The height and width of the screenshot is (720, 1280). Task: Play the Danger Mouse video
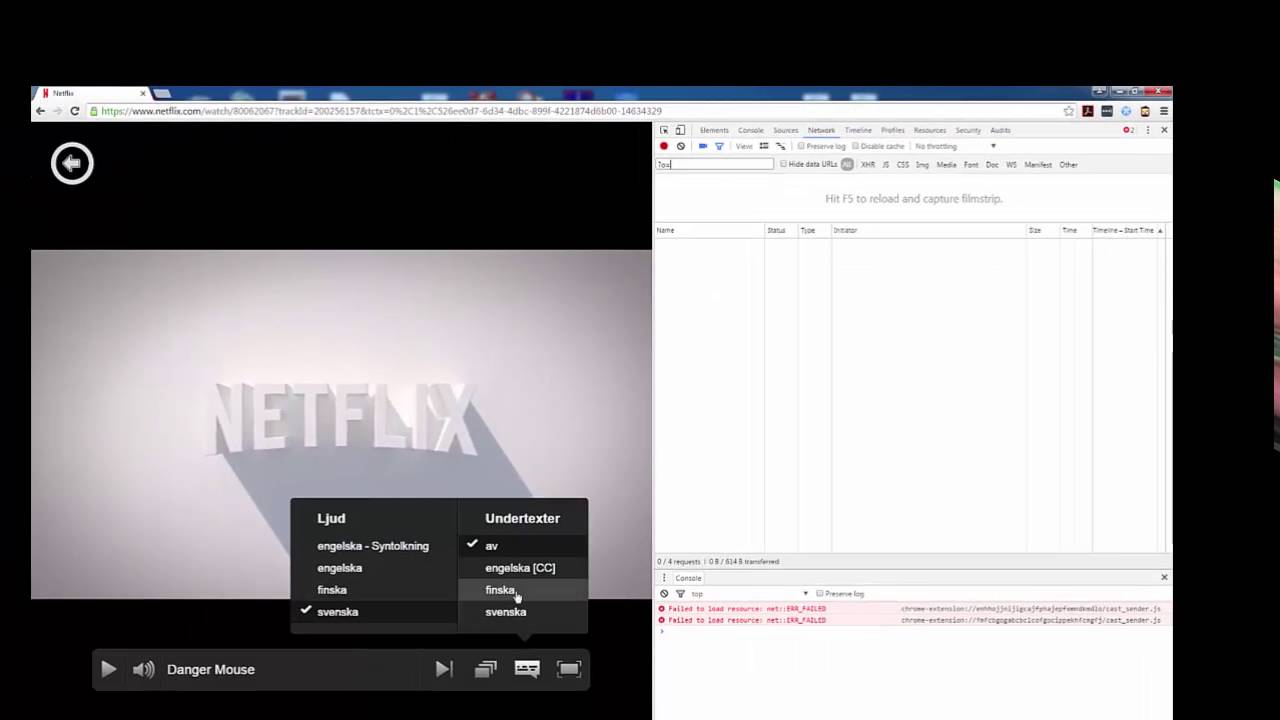[x=108, y=670]
